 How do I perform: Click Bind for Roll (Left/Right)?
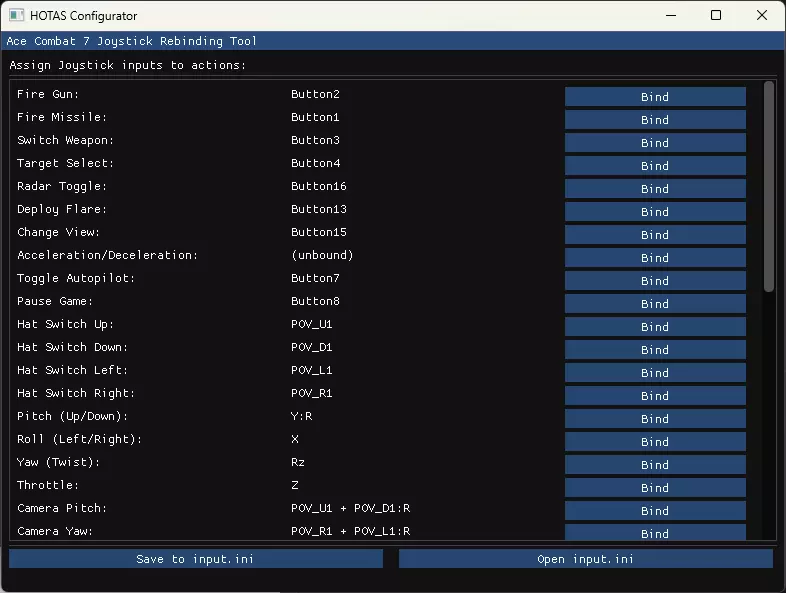coord(655,443)
